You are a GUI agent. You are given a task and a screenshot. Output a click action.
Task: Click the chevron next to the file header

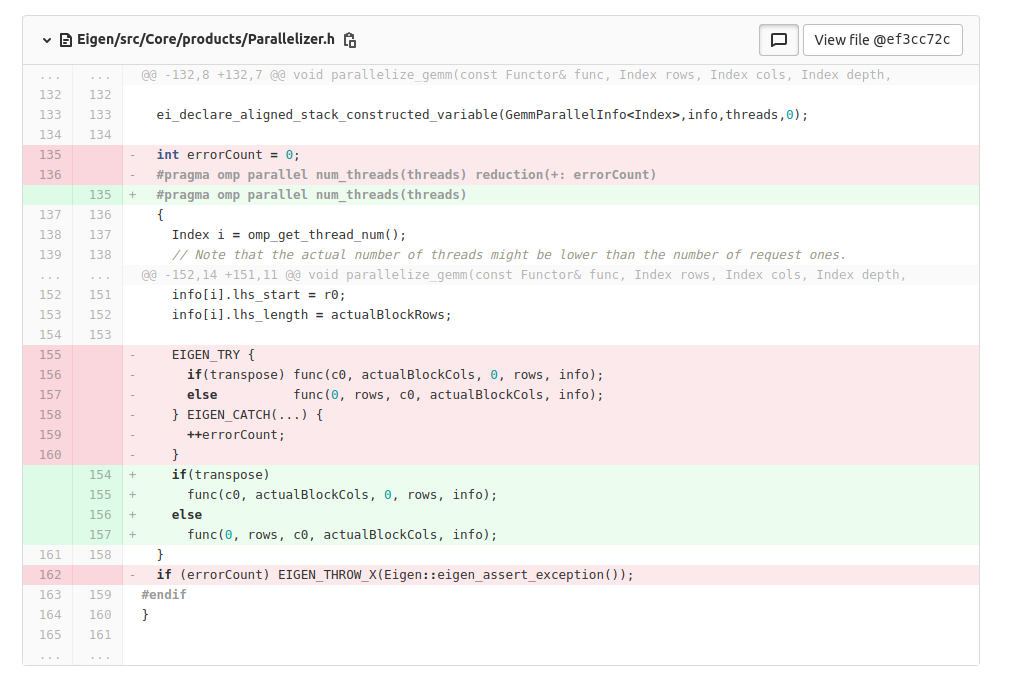click(x=46, y=40)
